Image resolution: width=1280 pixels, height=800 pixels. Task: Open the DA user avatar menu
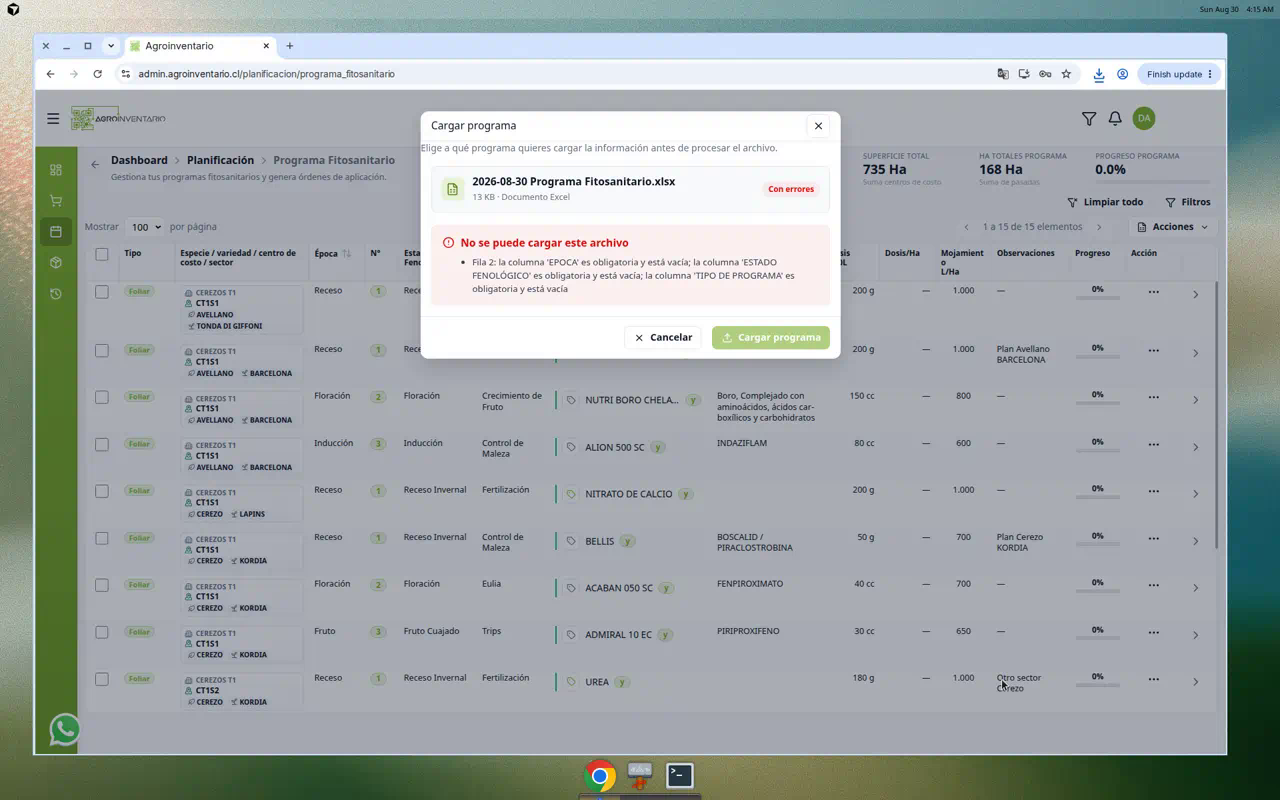coord(1144,118)
